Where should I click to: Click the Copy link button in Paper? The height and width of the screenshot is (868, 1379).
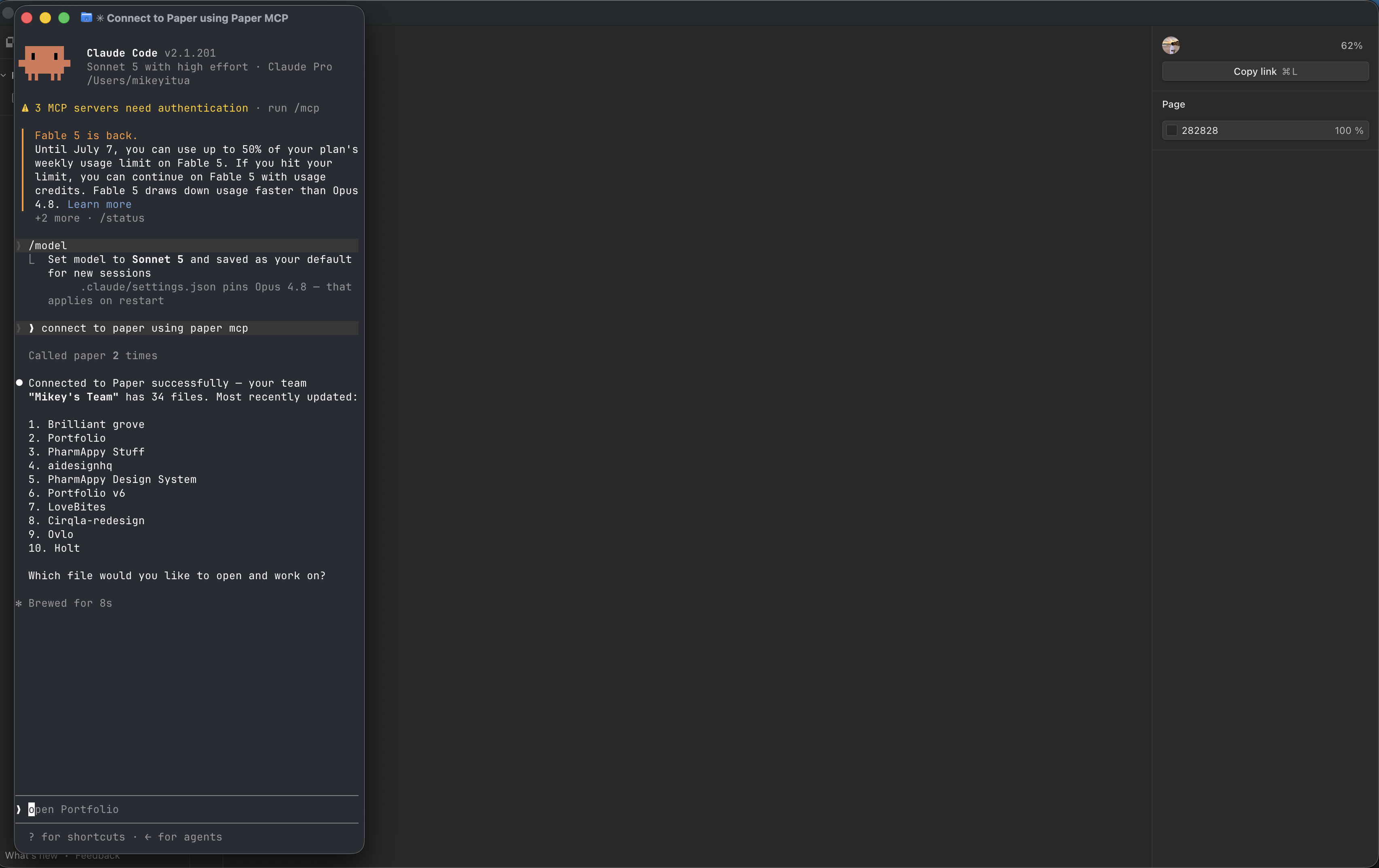1265,72
